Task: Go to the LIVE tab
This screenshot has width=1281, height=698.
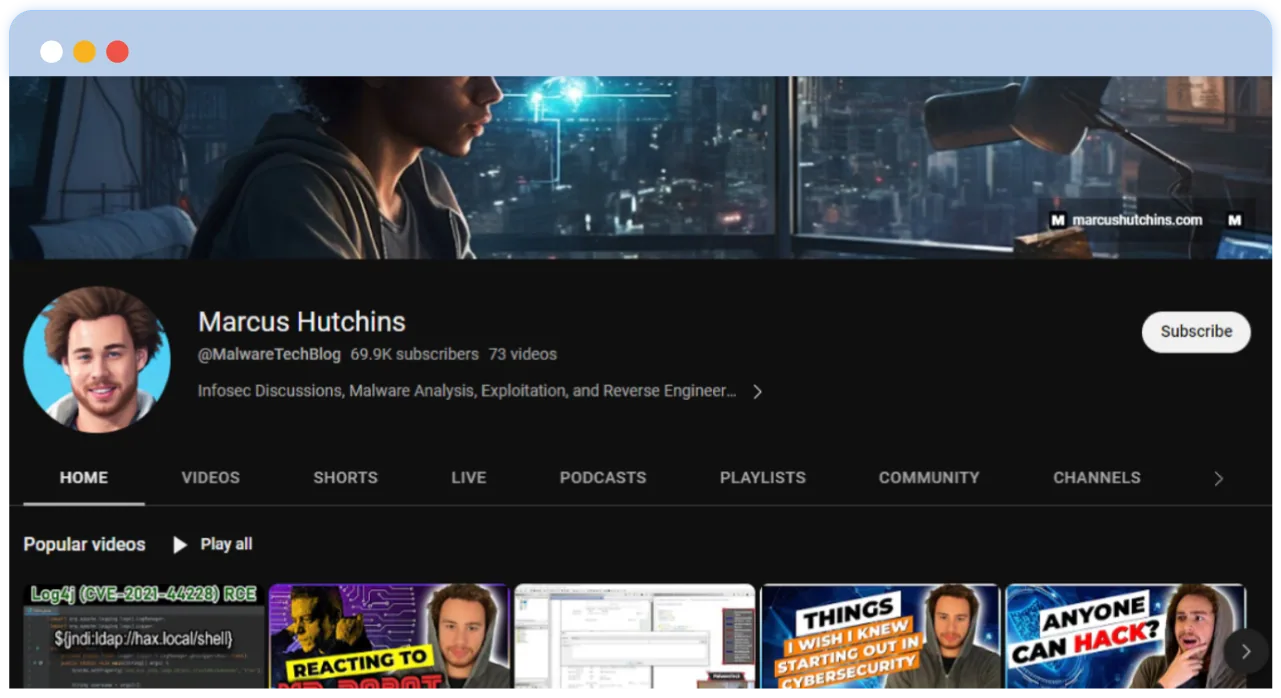Action: pyautogui.click(x=468, y=477)
